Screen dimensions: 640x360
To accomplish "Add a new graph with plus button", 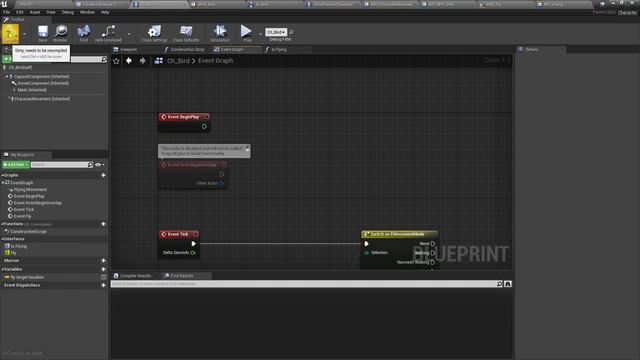I will tap(103, 175).
